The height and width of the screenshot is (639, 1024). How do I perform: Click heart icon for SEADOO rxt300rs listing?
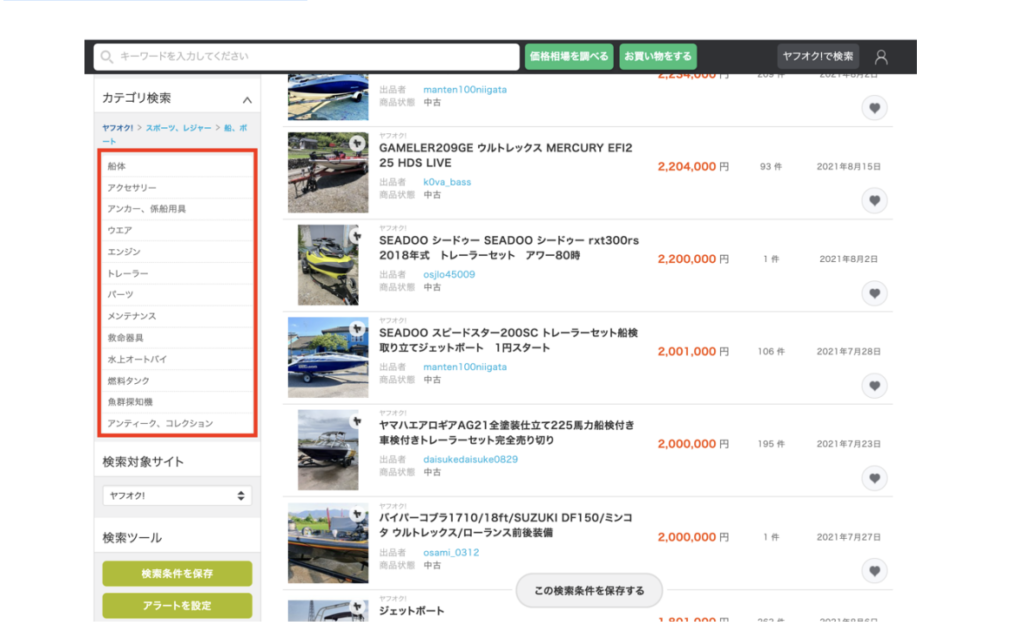pos(875,293)
